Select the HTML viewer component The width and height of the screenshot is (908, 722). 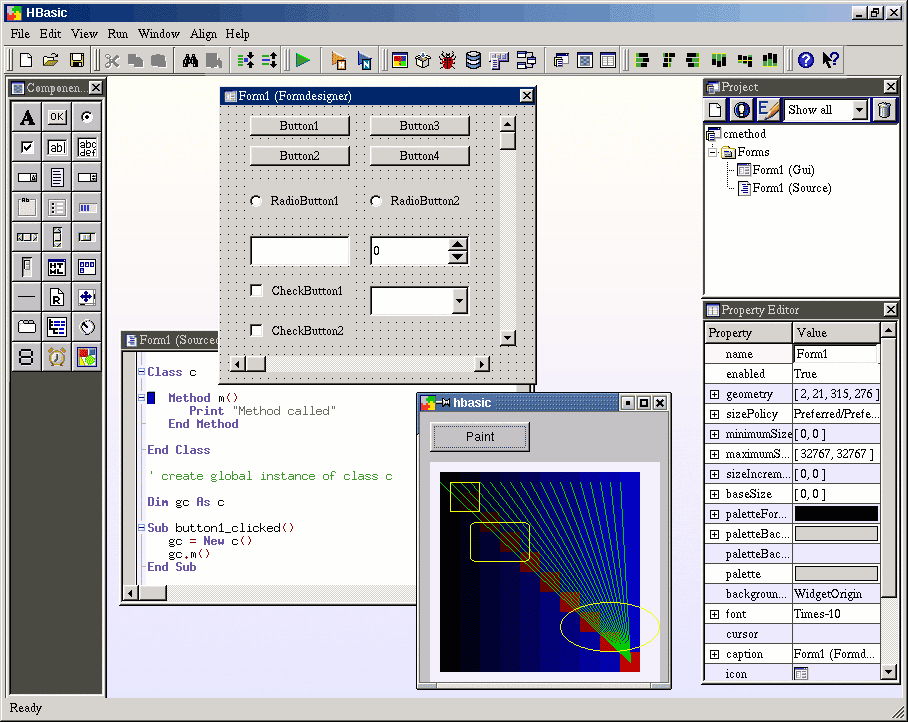tap(57, 267)
